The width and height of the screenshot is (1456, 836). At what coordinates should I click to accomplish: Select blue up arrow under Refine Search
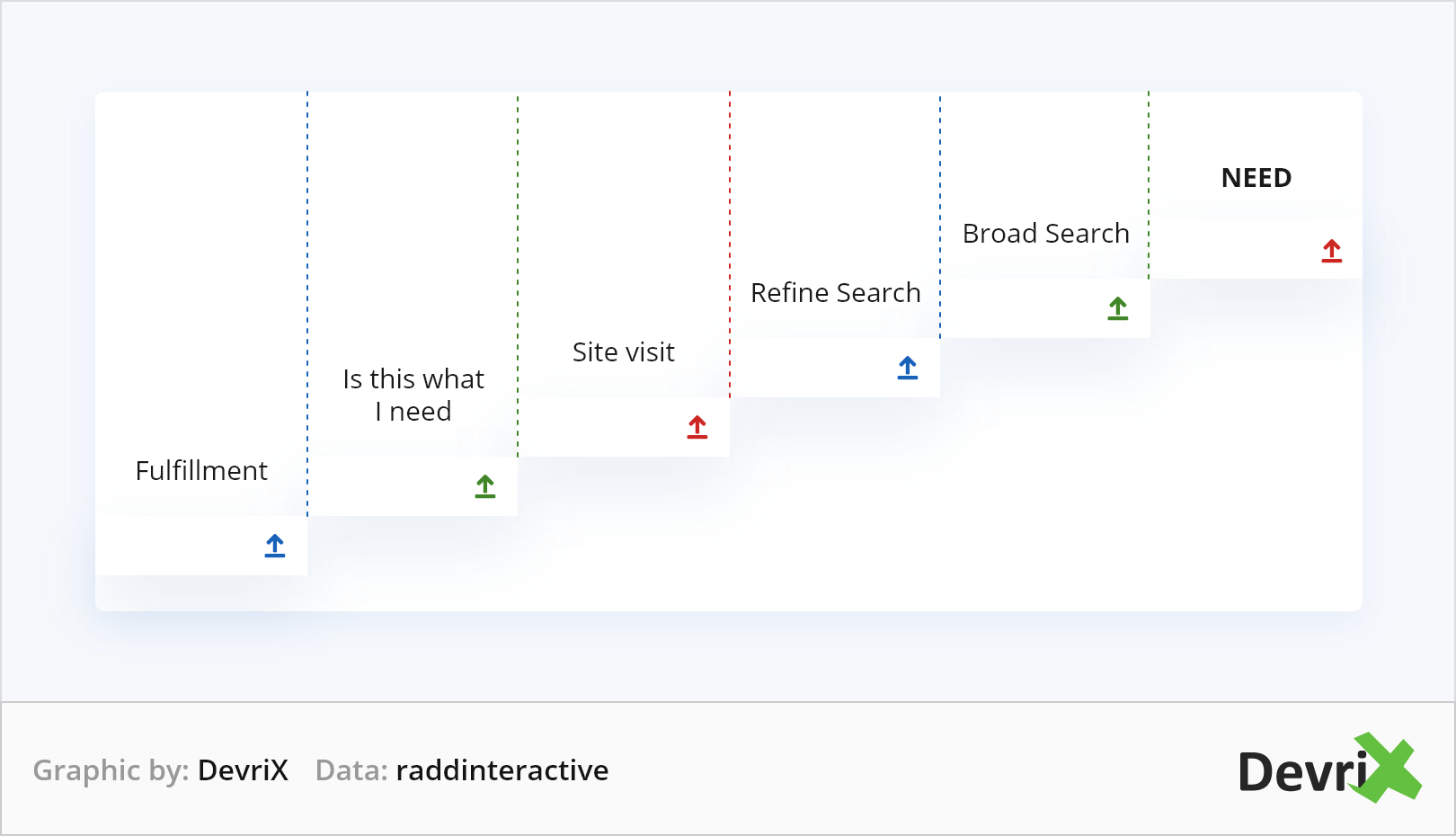coord(908,368)
